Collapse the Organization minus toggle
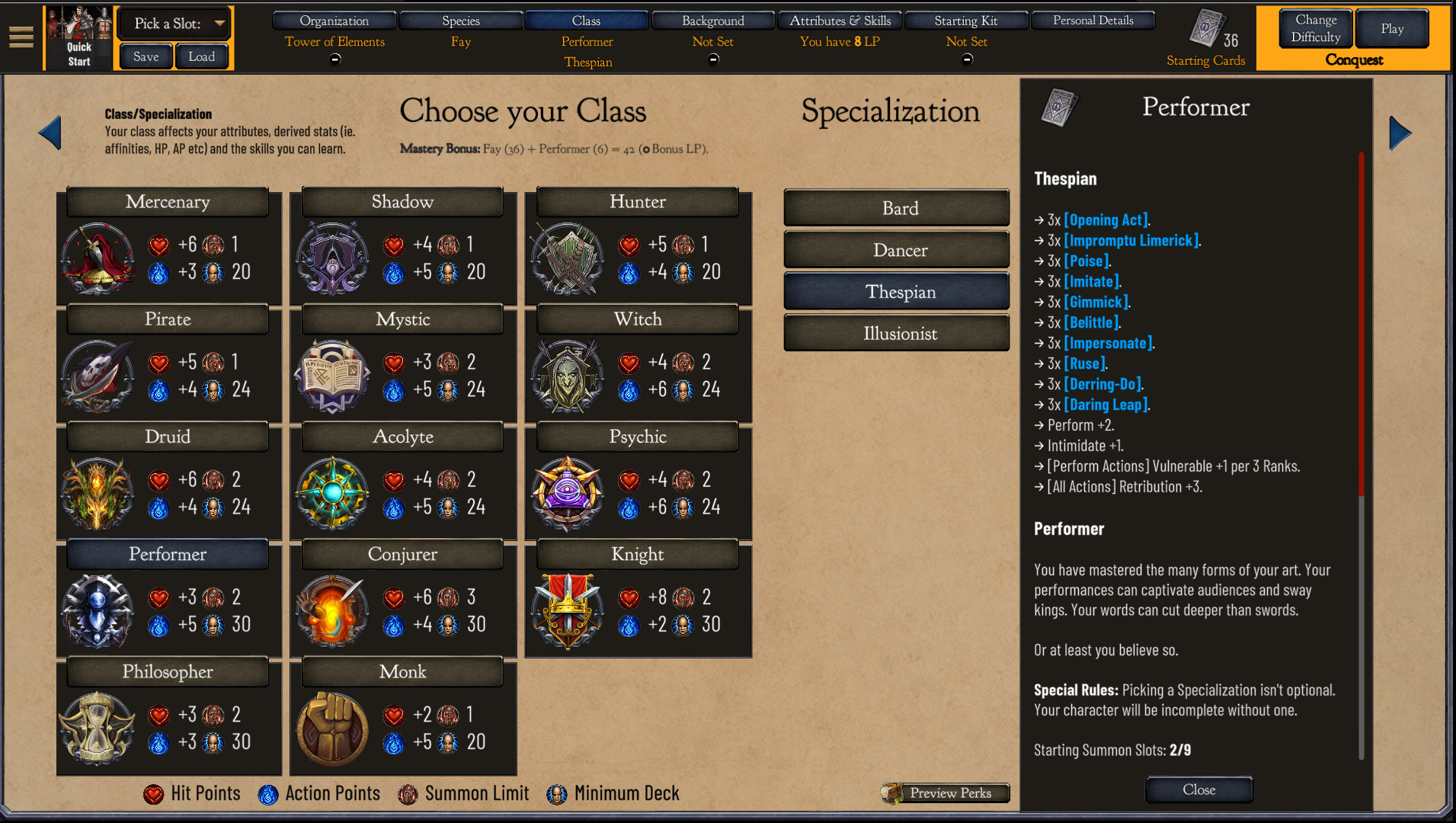 coord(334,59)
